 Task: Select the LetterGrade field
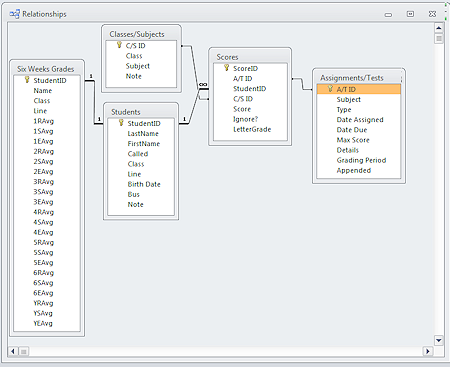[252, 129]
